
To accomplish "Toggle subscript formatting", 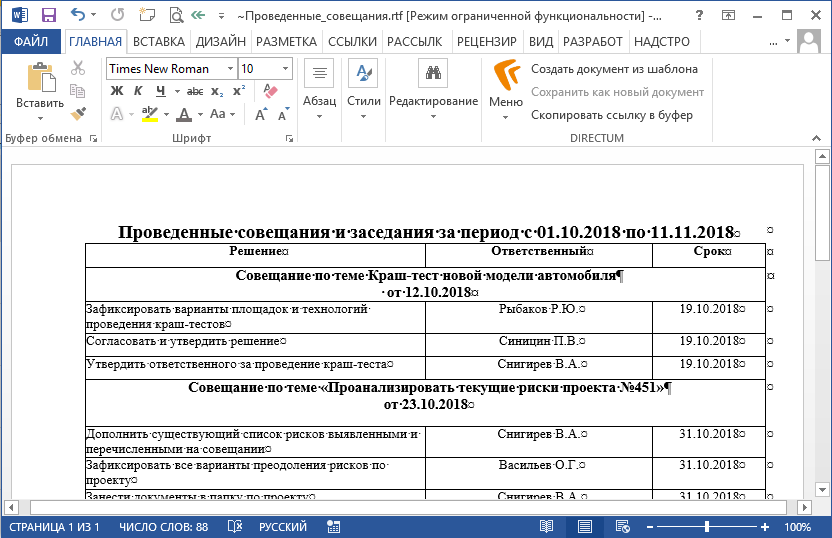I will pyautogui.click(x=217, y=91).
